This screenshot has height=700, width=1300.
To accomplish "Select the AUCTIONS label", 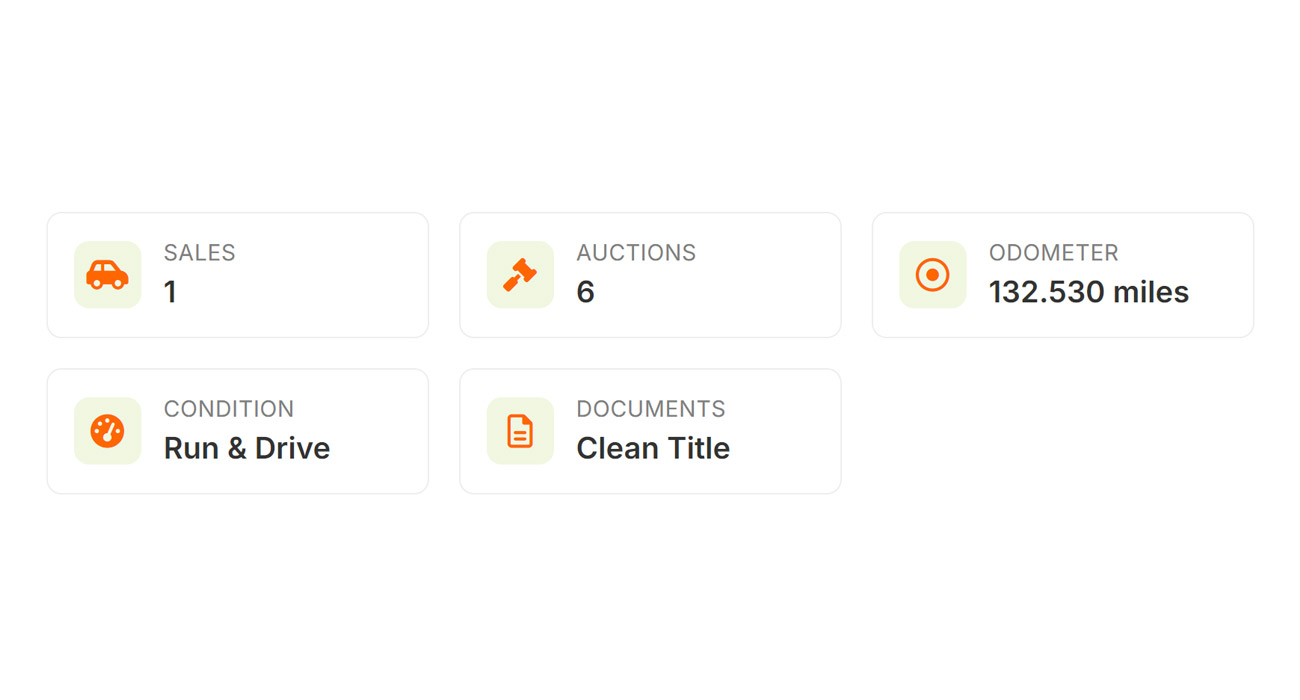I will coord(636,253).
